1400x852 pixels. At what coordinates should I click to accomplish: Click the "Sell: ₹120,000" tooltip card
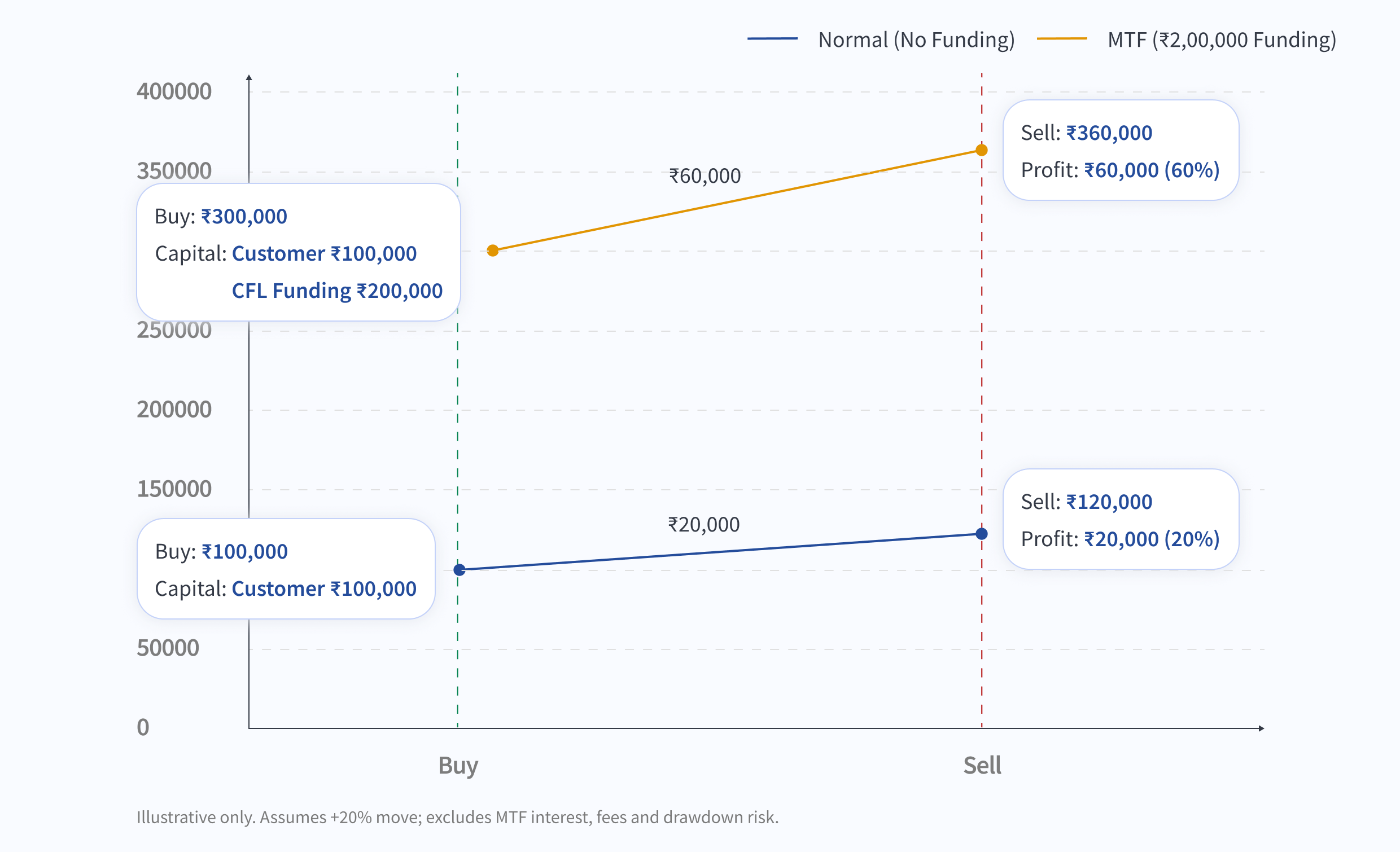coord(1120,519)
